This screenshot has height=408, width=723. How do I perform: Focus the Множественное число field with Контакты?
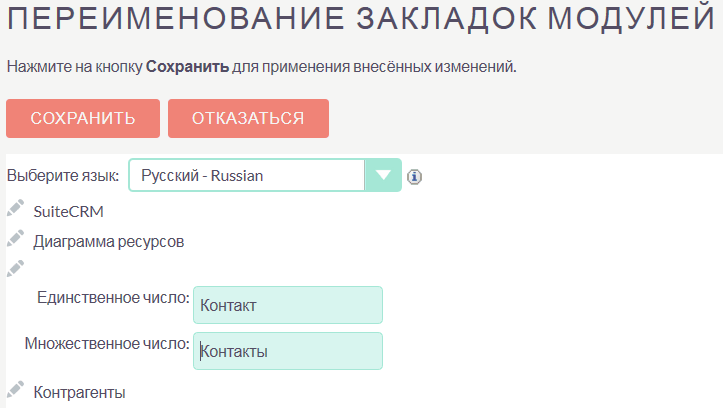(x=288, y=351)
